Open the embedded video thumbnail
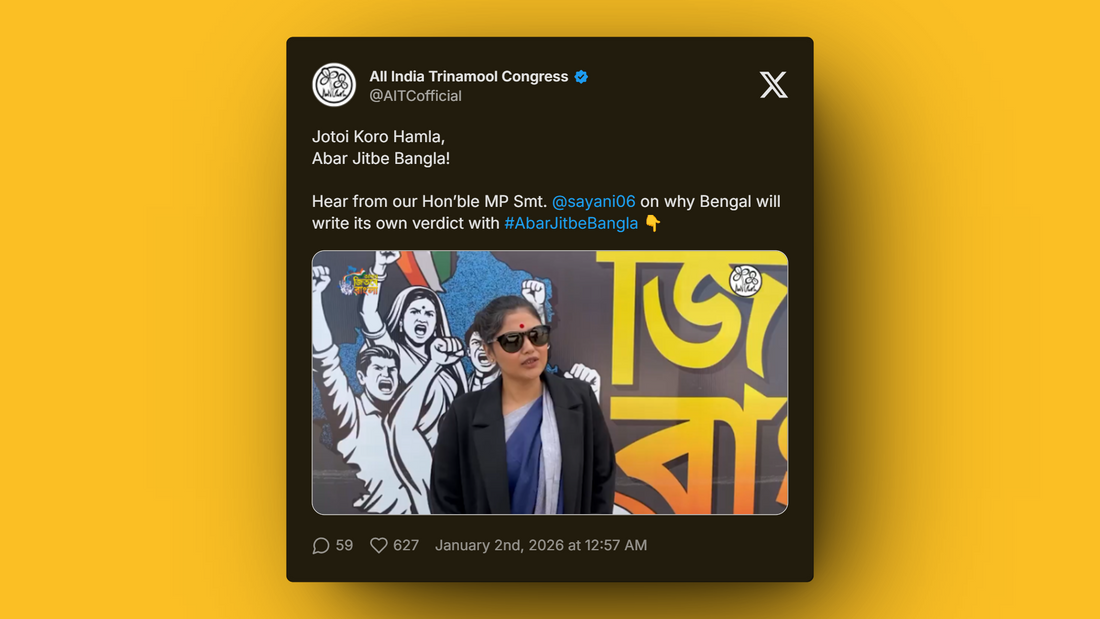The height and width of the screenshot is (619, 1100). (x=550, y=382)
